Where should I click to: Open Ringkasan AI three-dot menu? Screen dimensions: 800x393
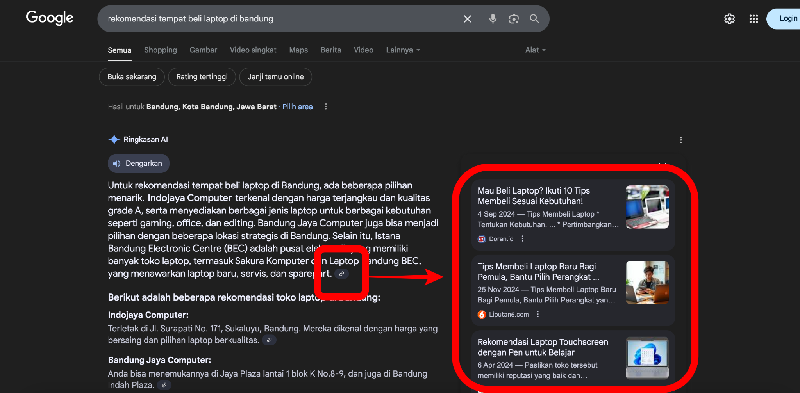[x=681, y=140]
